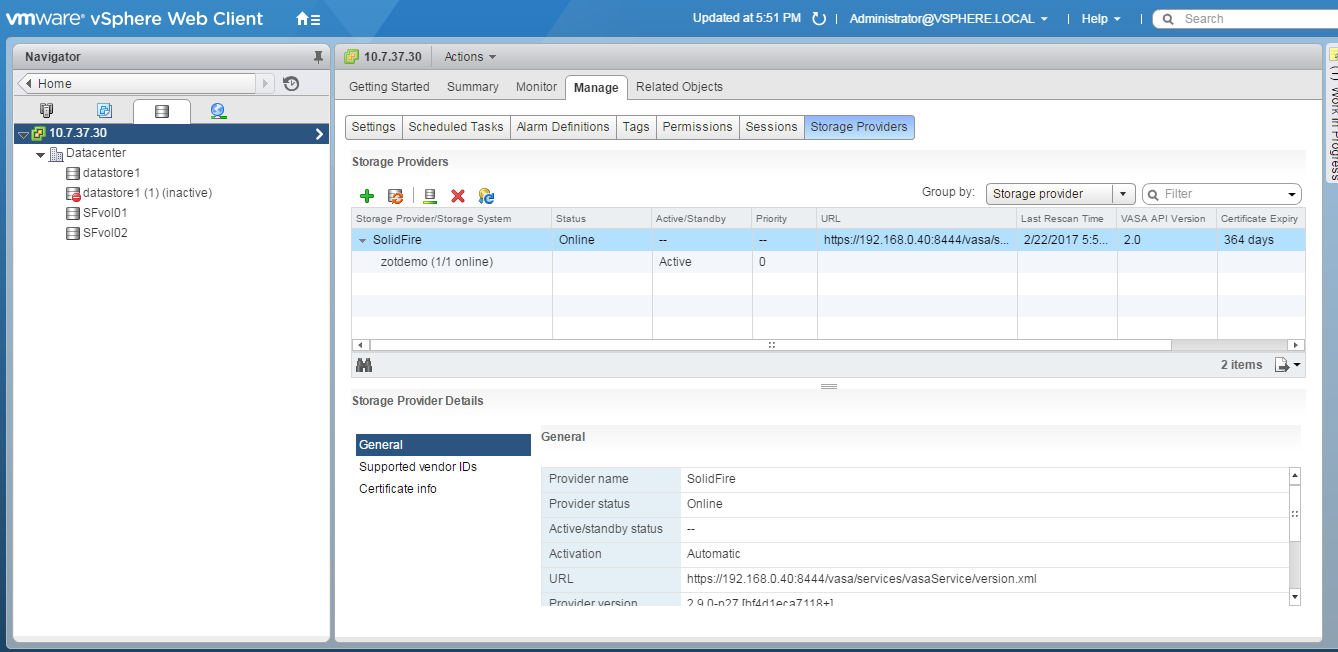Rescan the storage provider using the server icon

[430, 196]
